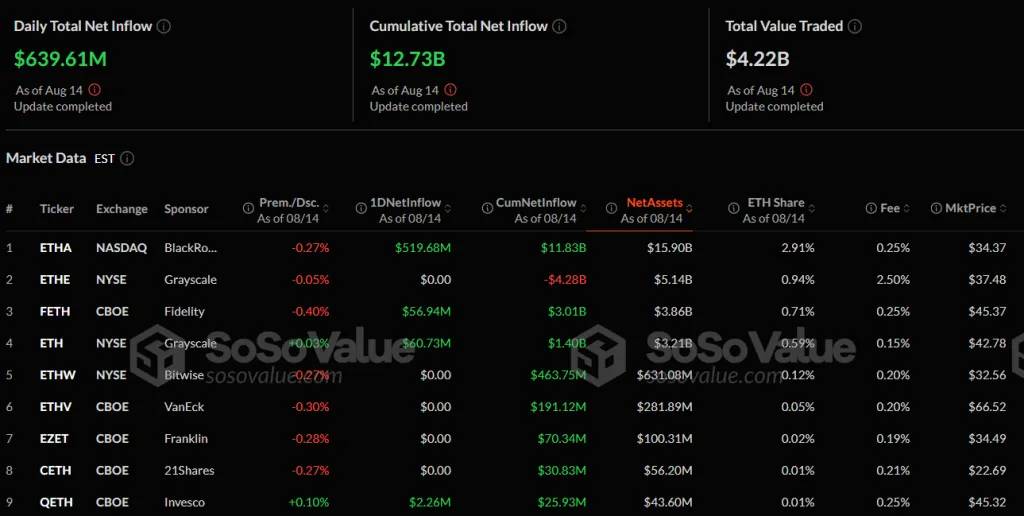This screenshot has width=1024, height=516.
Task: Click the $4.22B total value traded
Action: coord(758,59)
